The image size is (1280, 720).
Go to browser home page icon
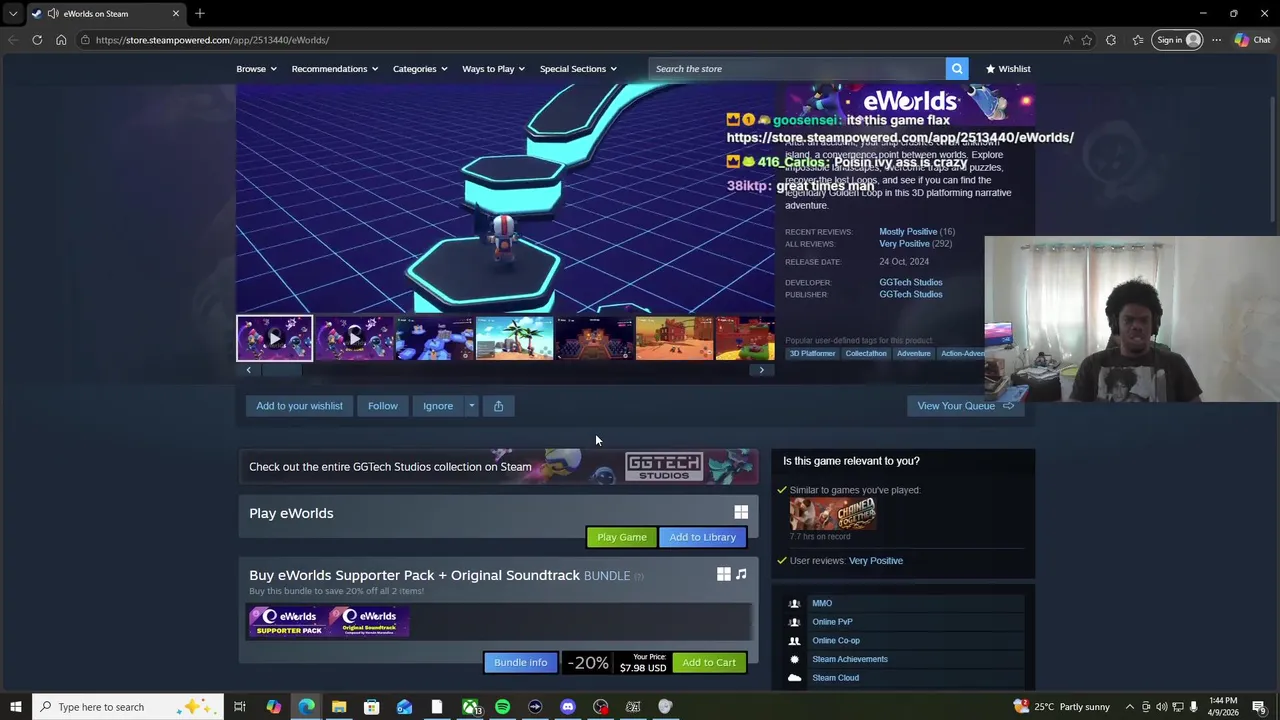(x=61, y=40)
